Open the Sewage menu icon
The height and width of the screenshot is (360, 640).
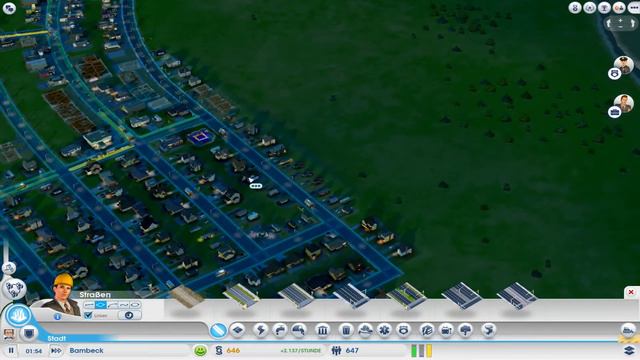point(299,330)
